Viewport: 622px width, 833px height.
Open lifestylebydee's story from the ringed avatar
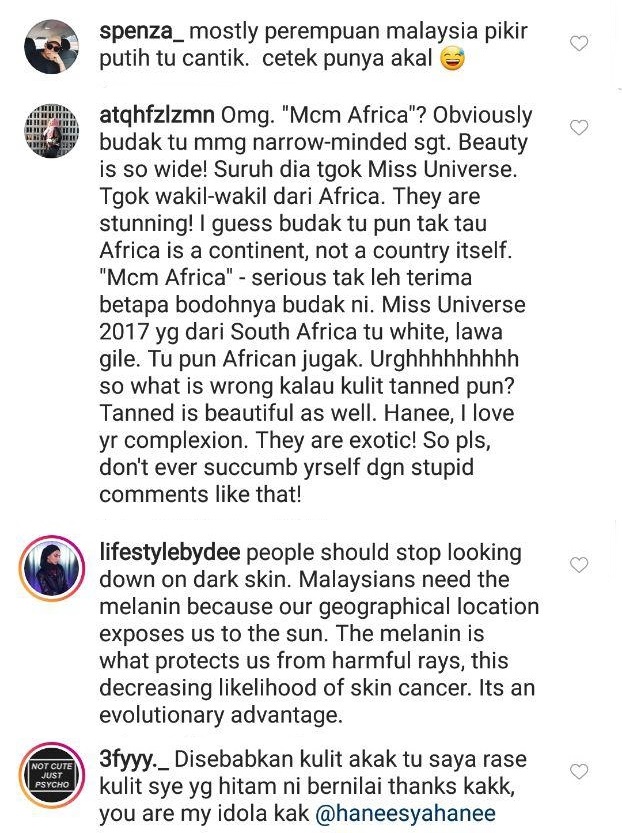click(x=52, y=568)
